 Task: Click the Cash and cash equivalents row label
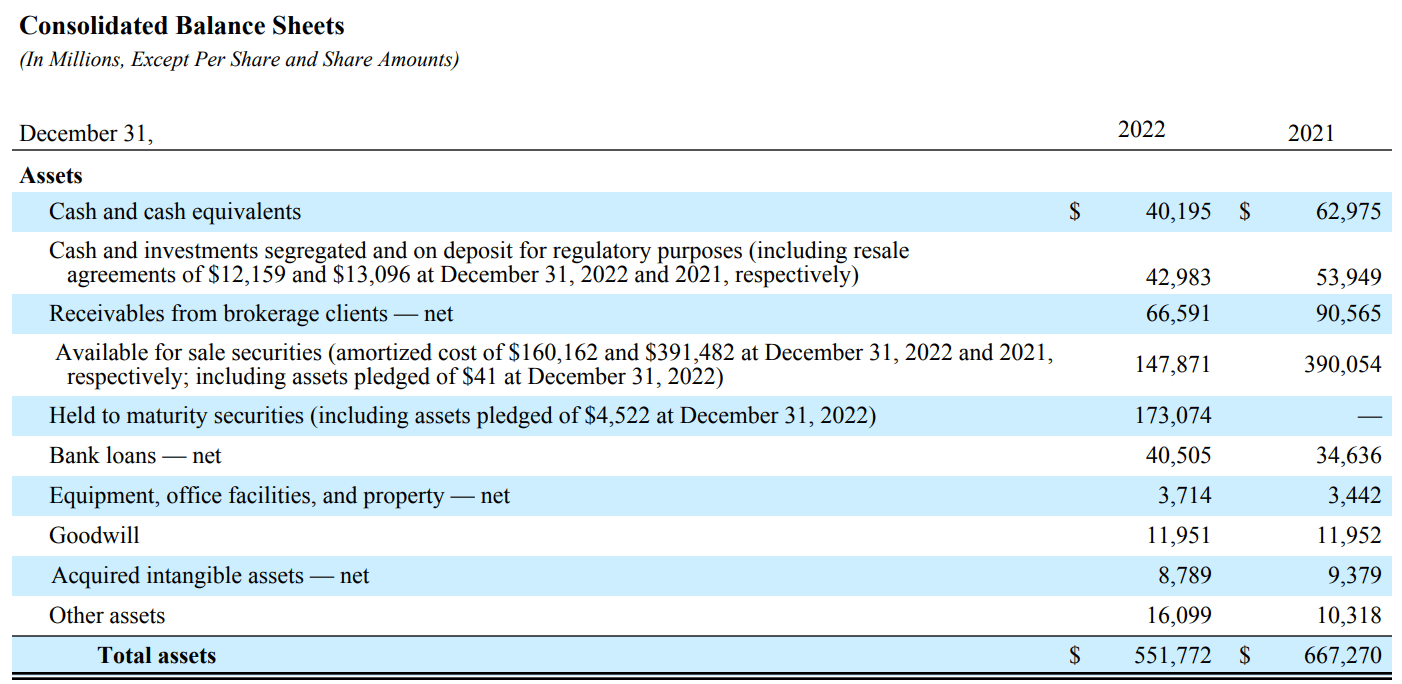(x=175, y=212)
